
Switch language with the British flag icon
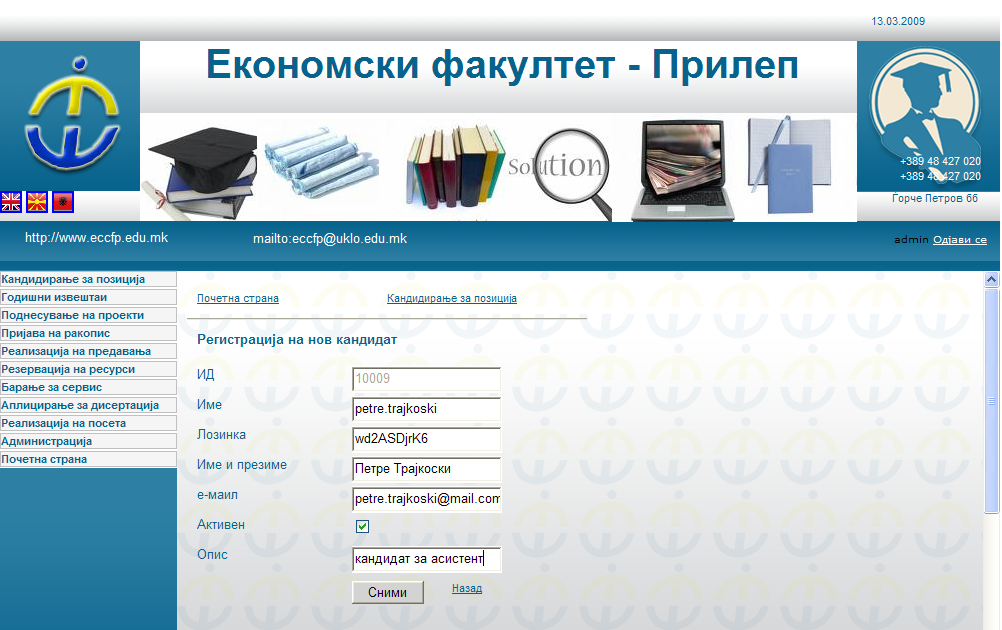click(x=11, y=202)
